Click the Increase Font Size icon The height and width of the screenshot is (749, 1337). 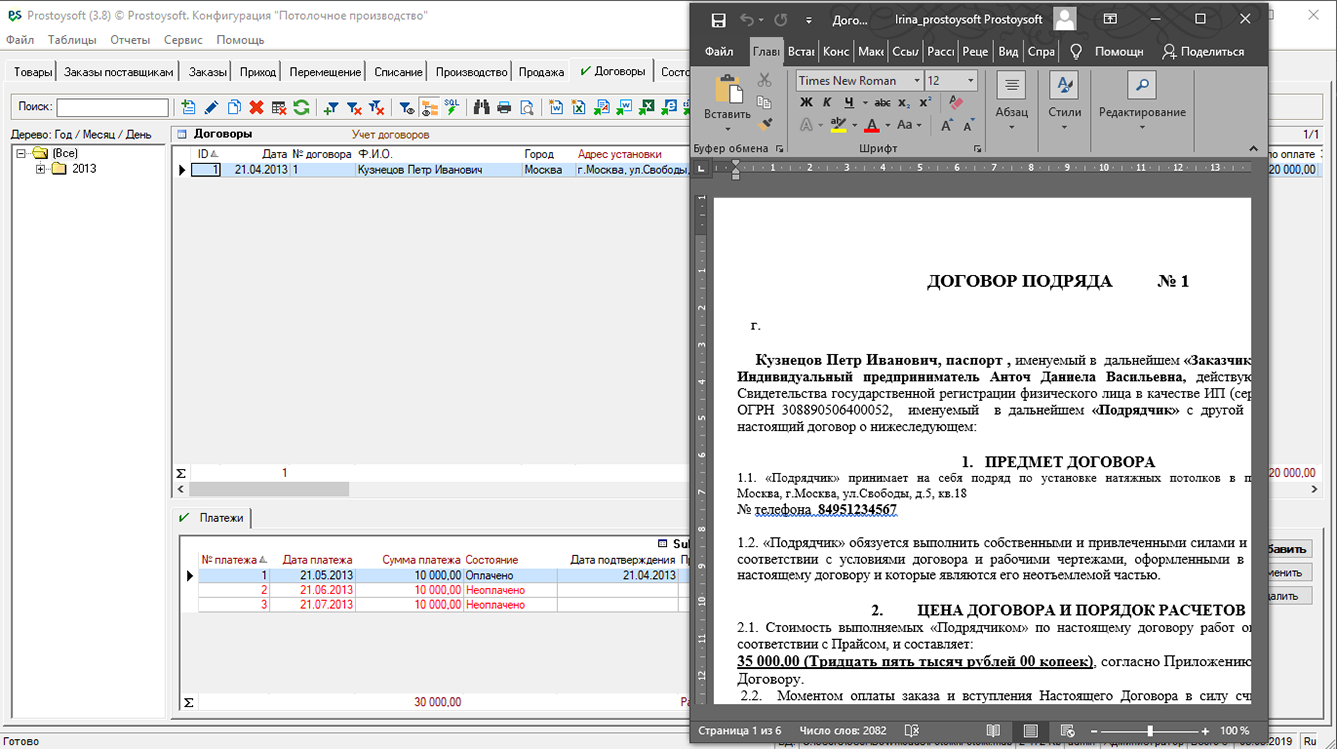tap(946, 125)
